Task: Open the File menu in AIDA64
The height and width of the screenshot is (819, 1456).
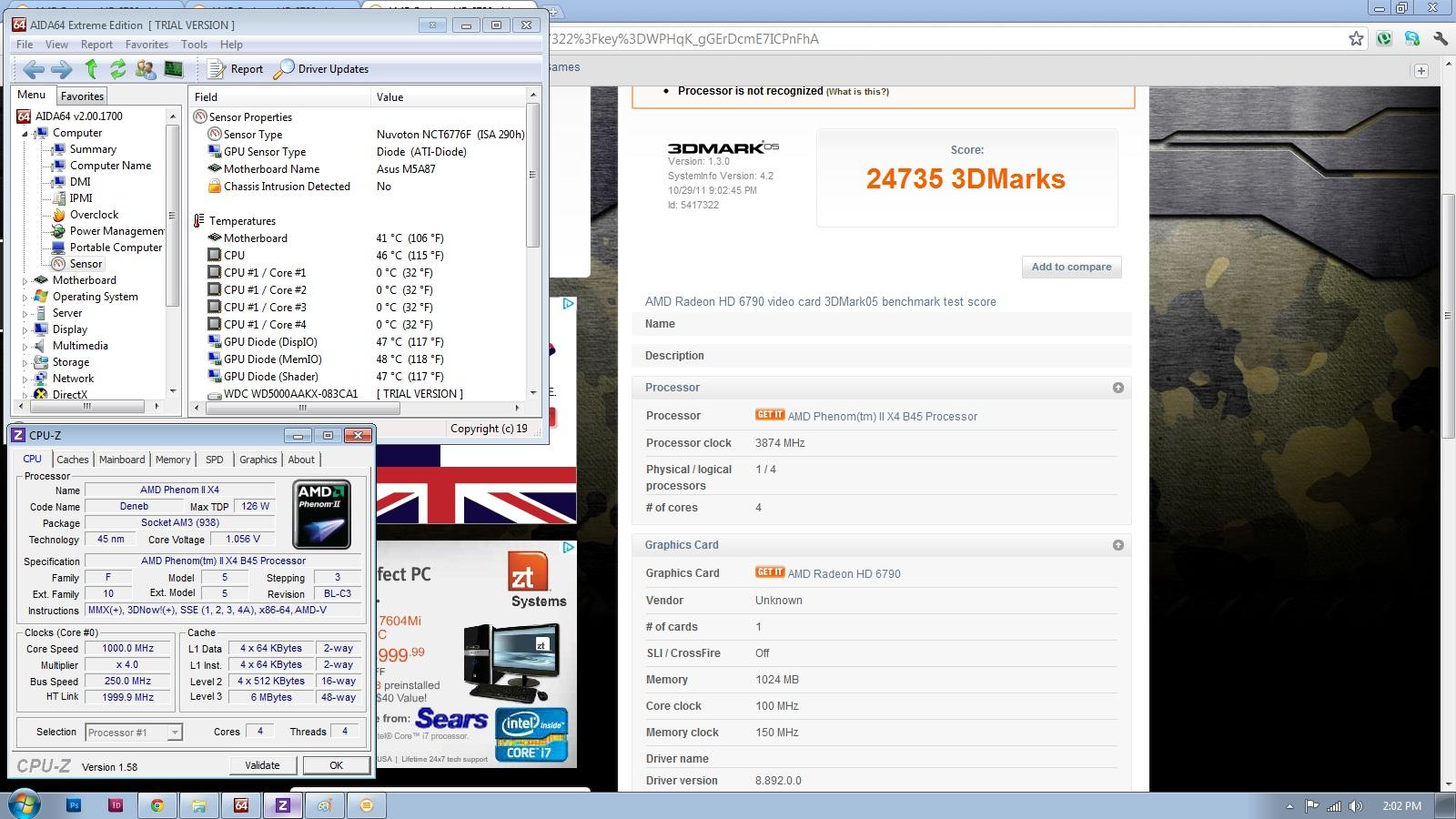Action: pos(25,45)
